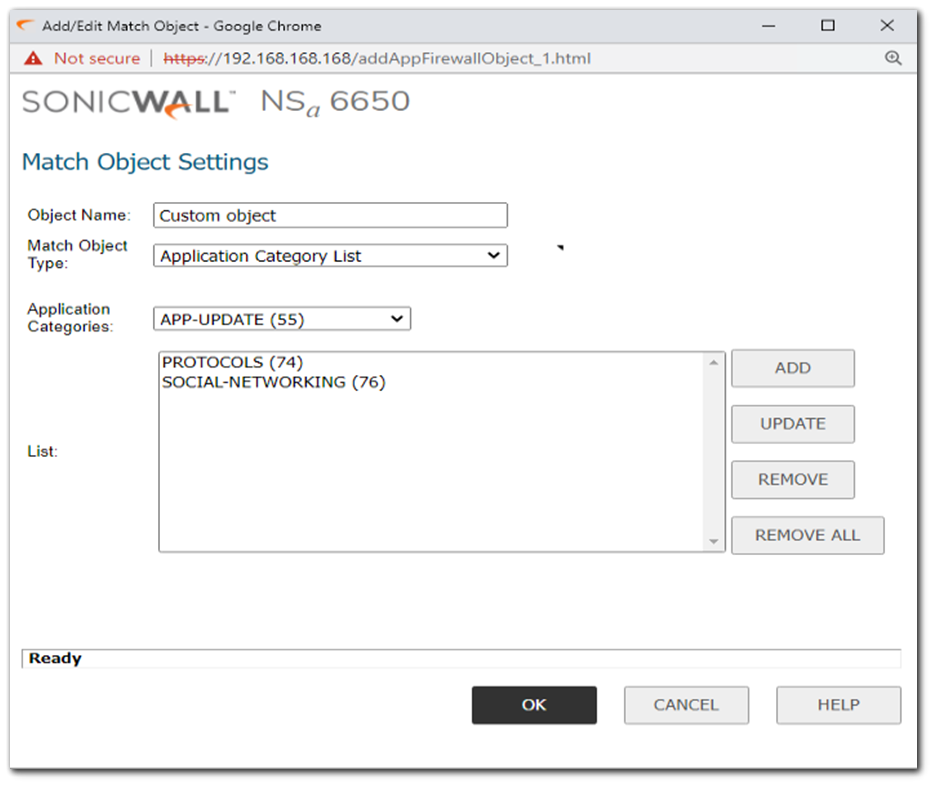Click the Not secure warning triangle icon
This screenshot has height=787, width=935.
click(34, 58)
